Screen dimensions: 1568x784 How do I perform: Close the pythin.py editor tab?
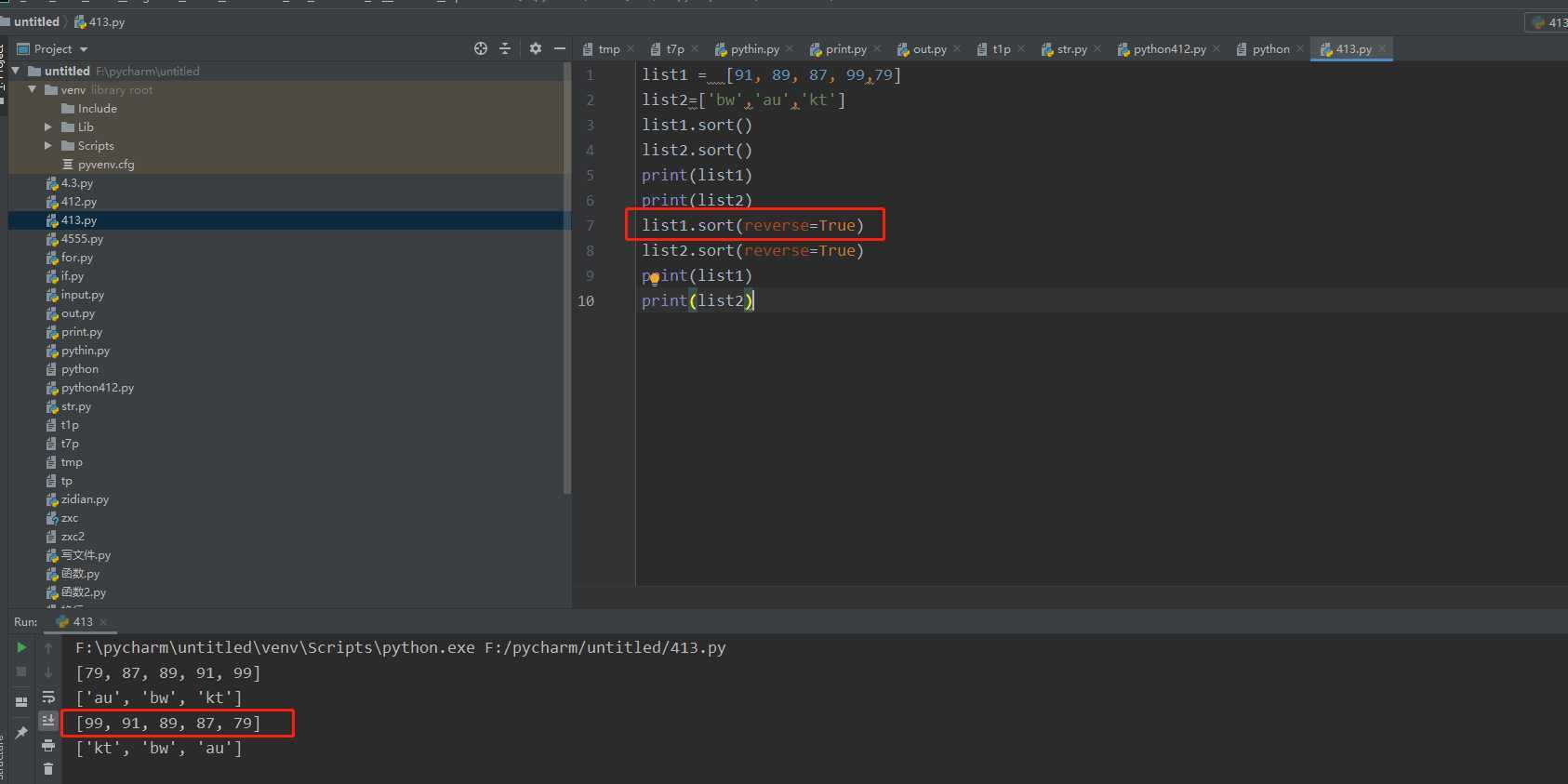790,48
